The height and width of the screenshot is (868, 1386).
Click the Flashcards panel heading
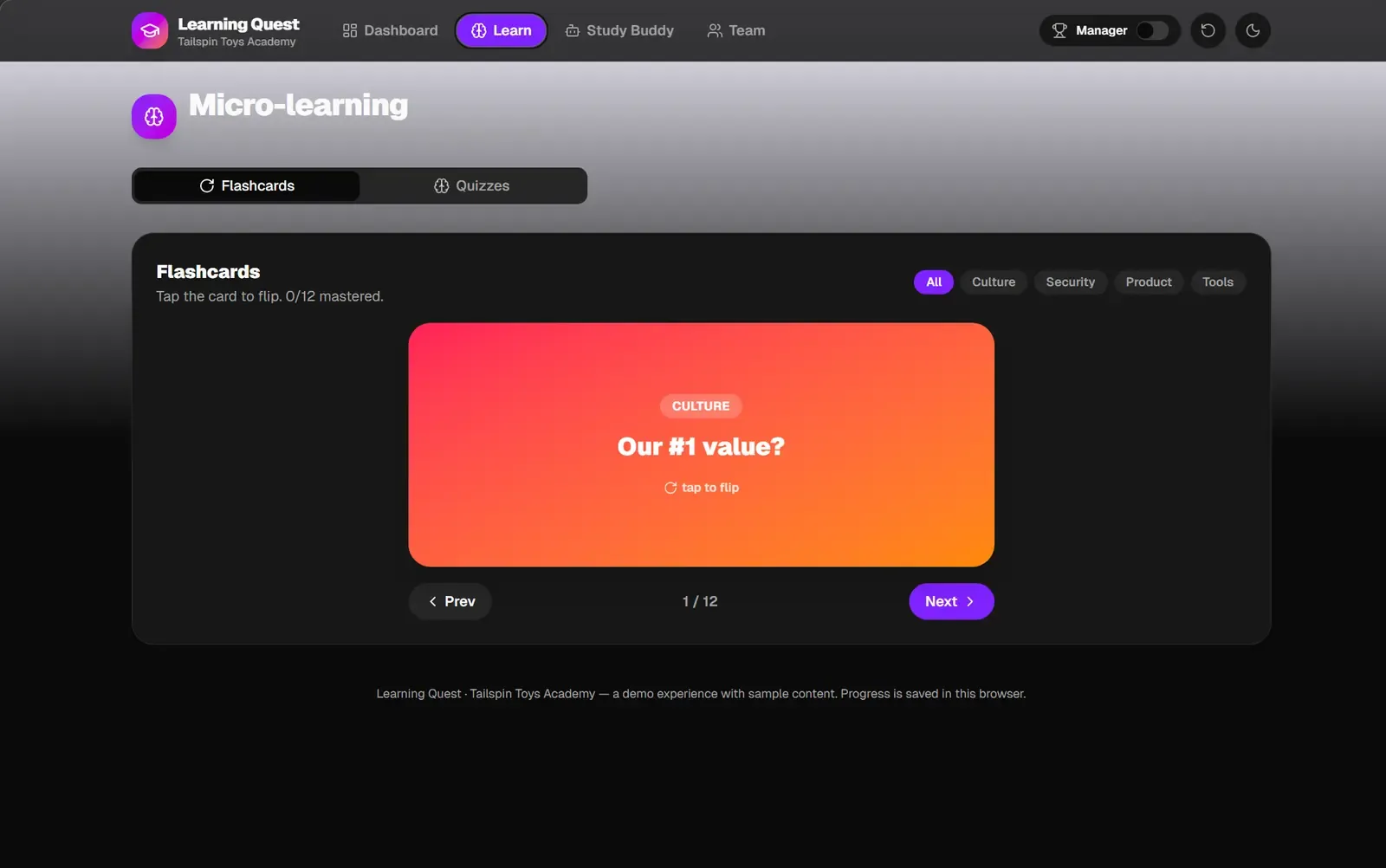208,272
